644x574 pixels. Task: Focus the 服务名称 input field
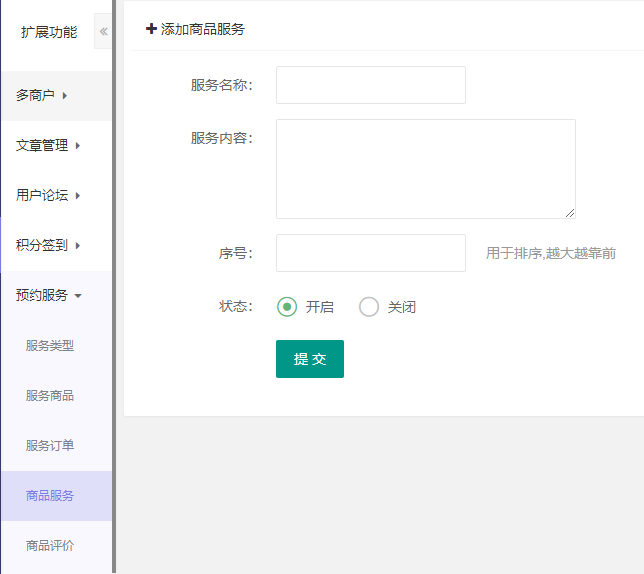tap(370, 85)
